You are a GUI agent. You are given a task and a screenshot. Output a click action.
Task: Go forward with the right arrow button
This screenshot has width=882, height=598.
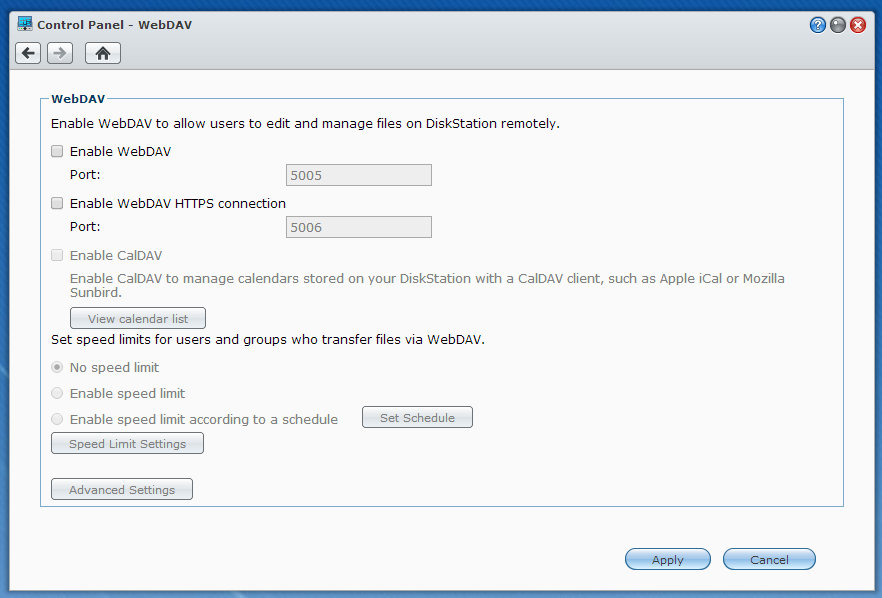60,53
